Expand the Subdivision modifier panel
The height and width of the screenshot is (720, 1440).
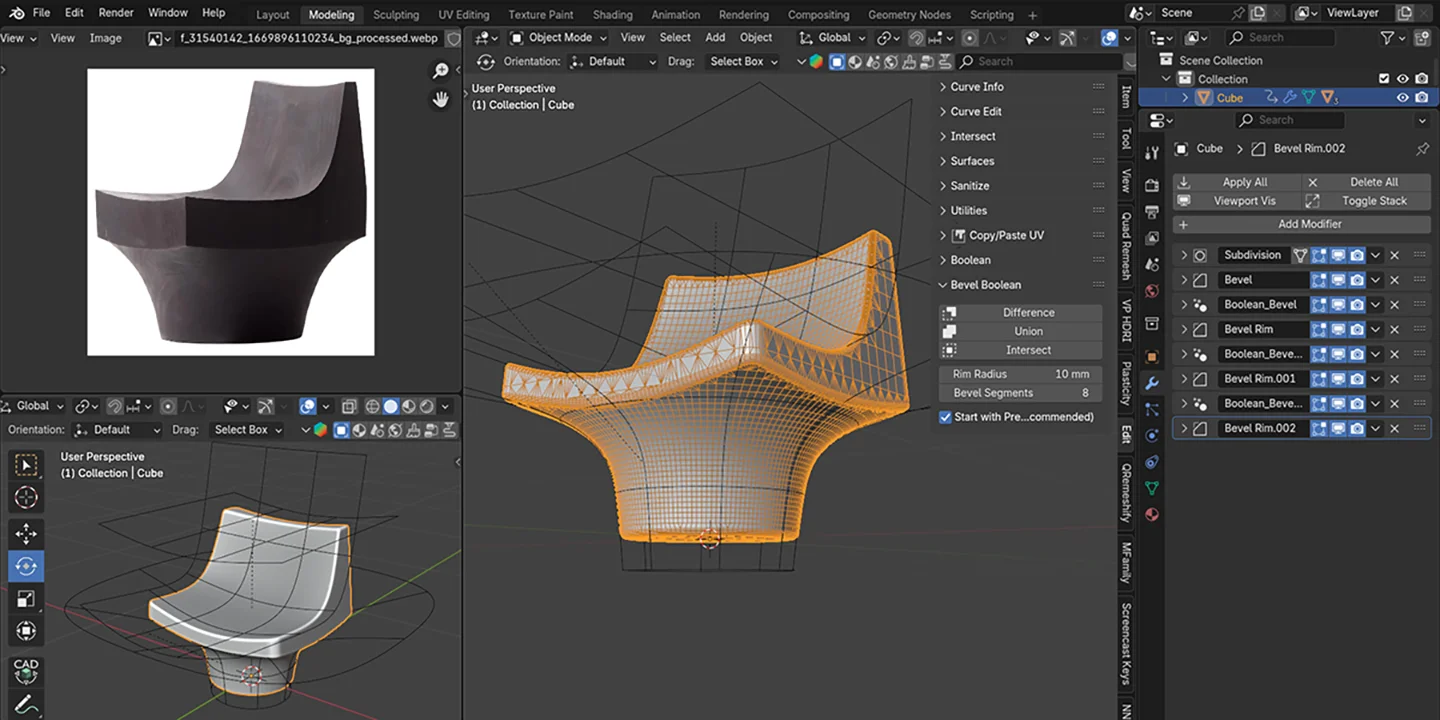pyautogui.click(x=1184, y=254)
